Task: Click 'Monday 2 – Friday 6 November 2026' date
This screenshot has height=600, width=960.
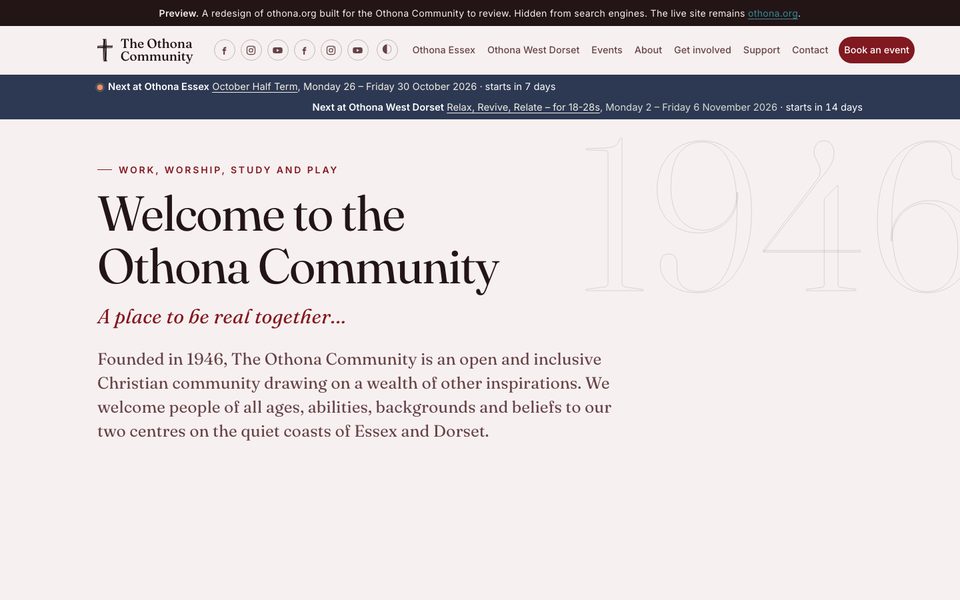Action: pos(691,107)
